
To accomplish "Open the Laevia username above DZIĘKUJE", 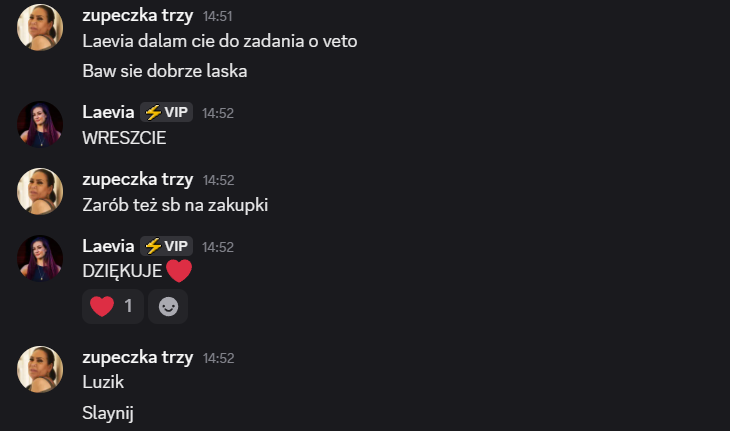I will 108,246.
